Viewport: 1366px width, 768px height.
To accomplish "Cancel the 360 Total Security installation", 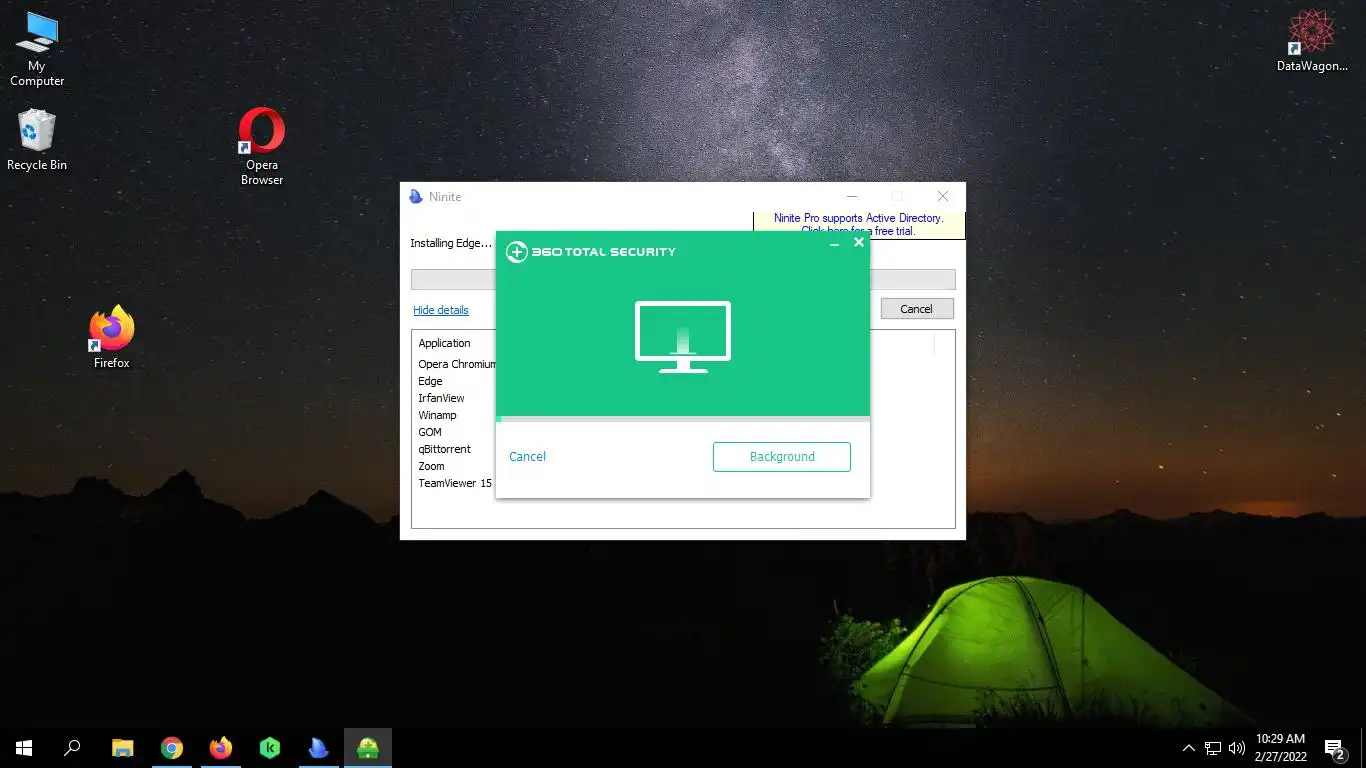I will pyautogui.click(x=527, y=456).
